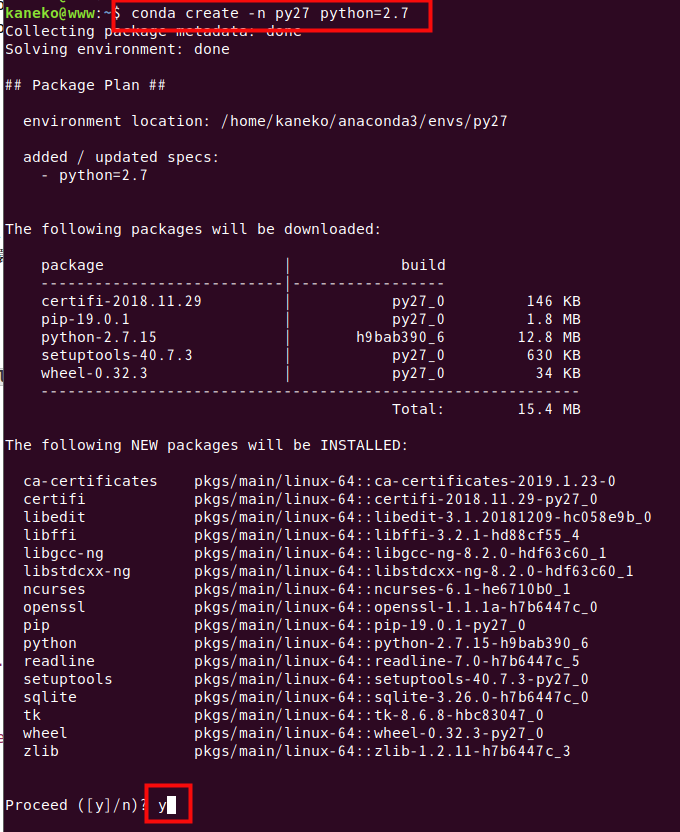Click 'openssl' in the NEW packages list

55,607
